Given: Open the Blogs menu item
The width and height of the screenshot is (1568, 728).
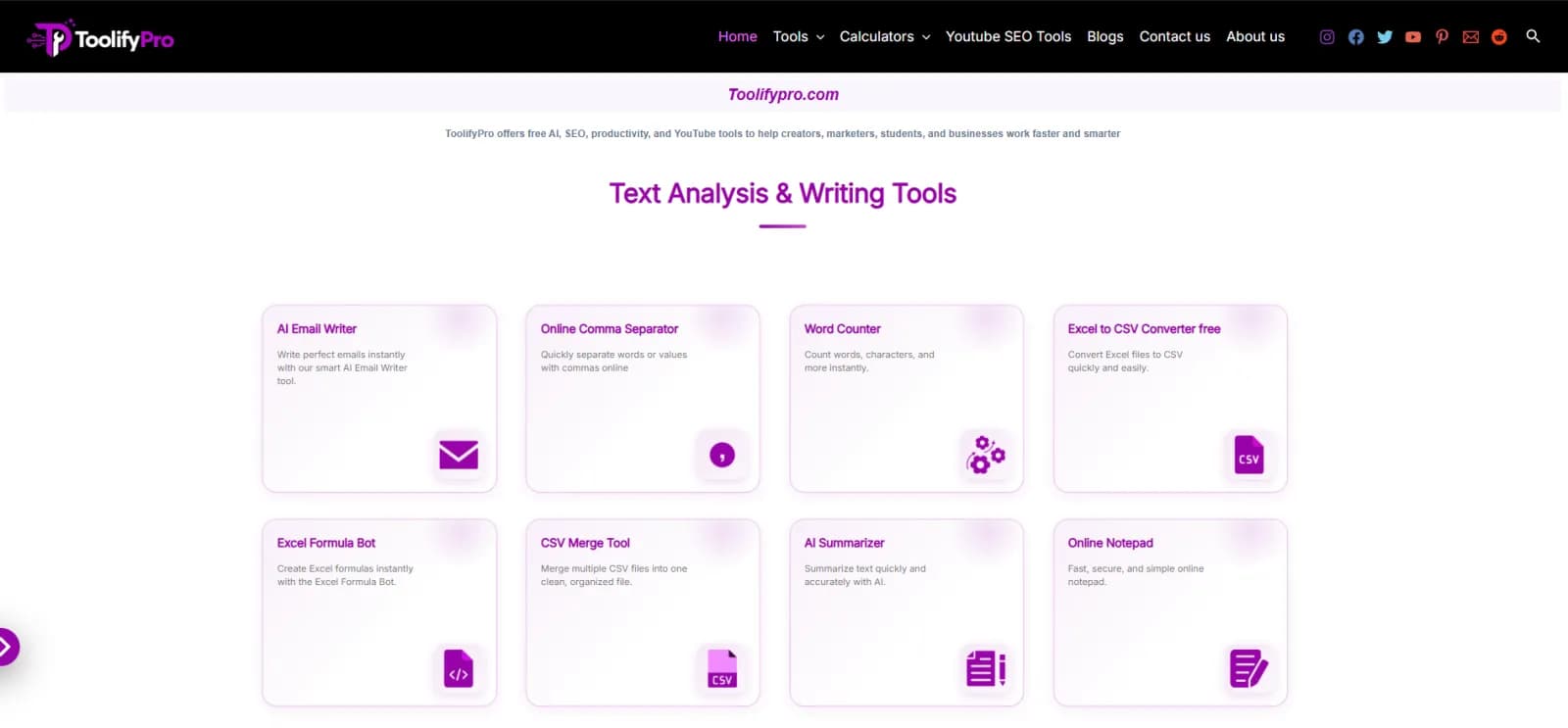Looking at the screenshot, I should (1105, 36).
